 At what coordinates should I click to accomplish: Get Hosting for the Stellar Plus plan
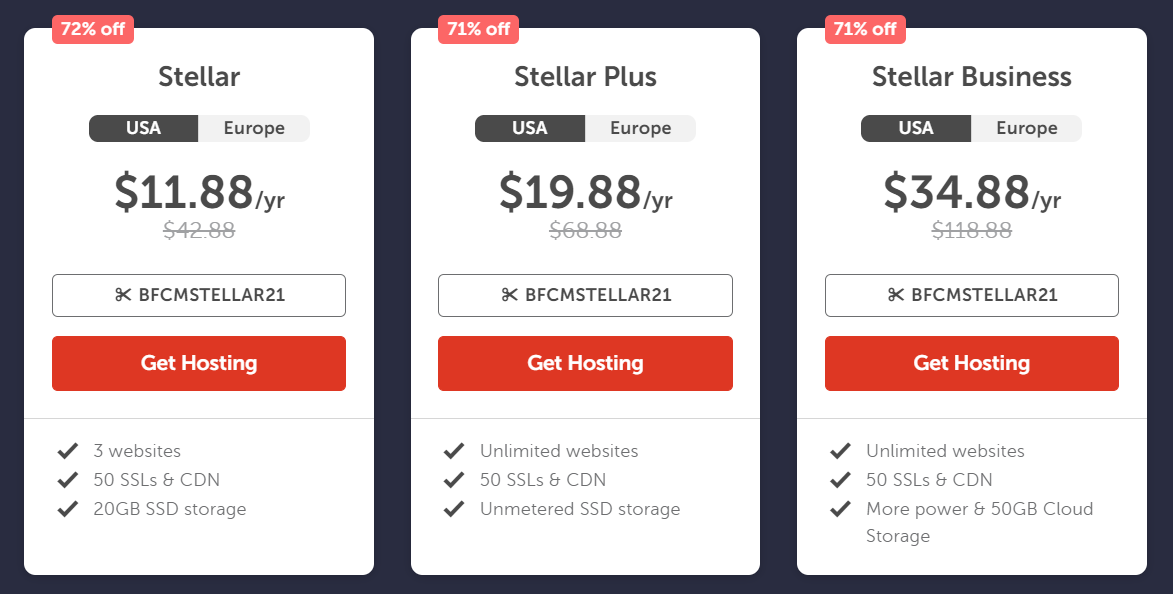[x=585, y=363]
